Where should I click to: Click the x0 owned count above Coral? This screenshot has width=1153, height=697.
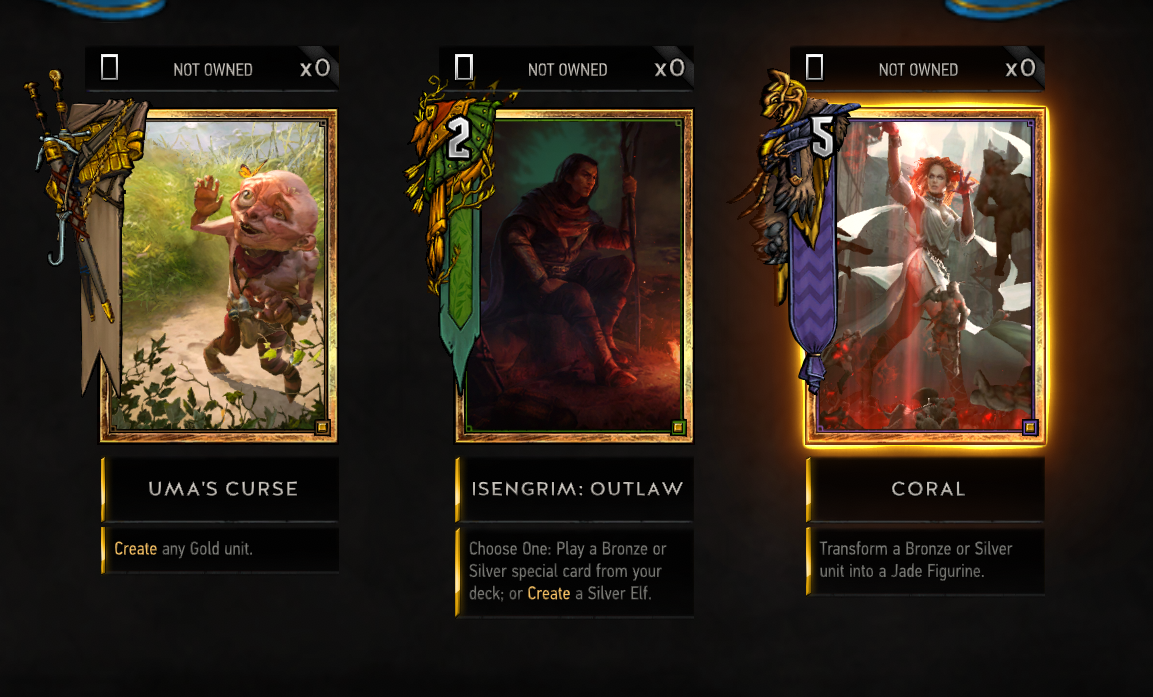(x=1021, y=68)
